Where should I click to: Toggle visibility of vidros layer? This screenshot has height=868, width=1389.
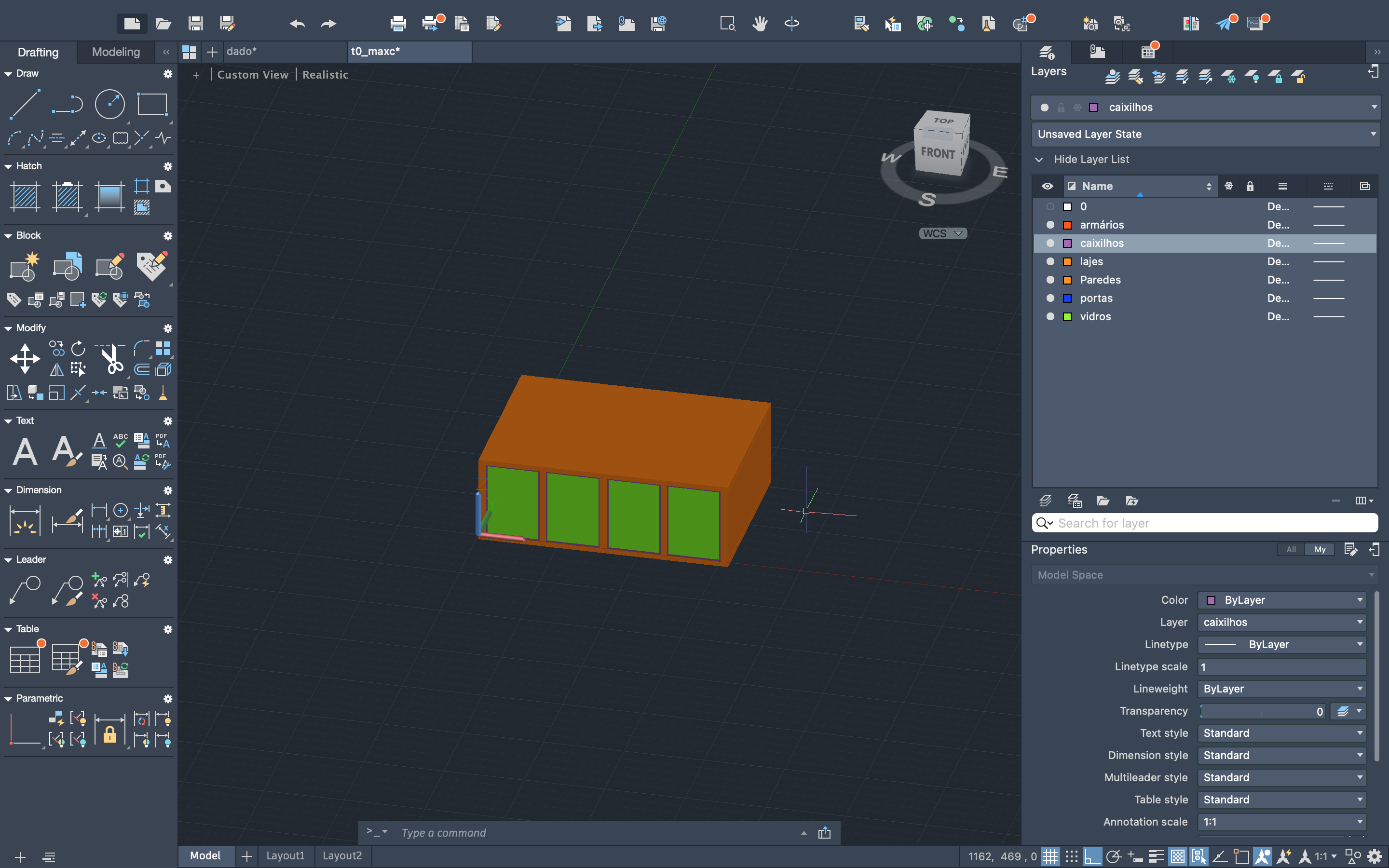point(1050,316)
